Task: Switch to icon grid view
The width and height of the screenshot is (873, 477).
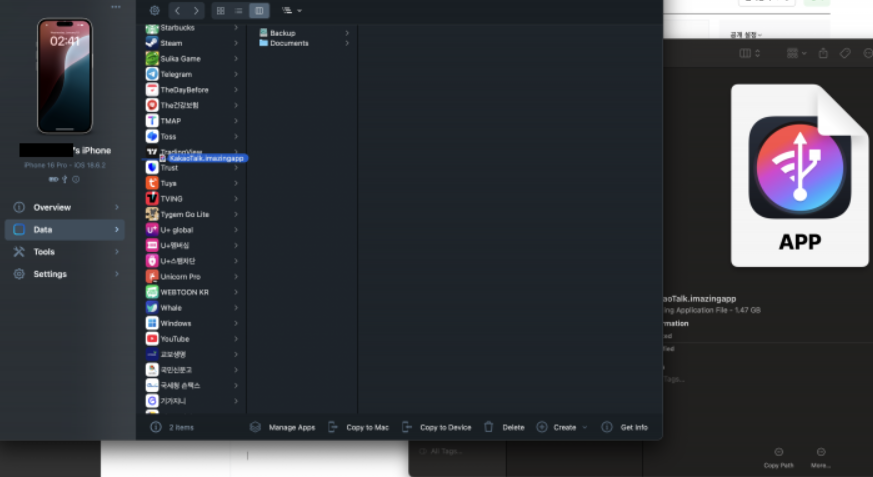Action: click(x=220, y=11)
